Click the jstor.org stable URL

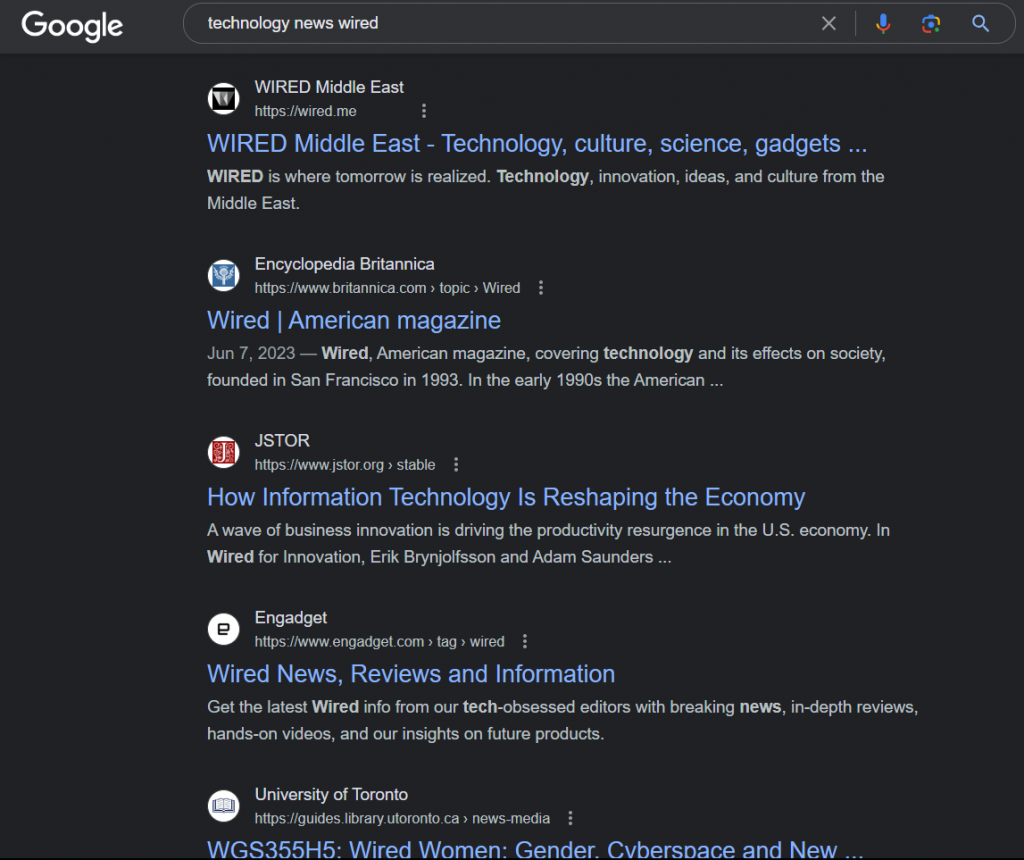point(345,465)
